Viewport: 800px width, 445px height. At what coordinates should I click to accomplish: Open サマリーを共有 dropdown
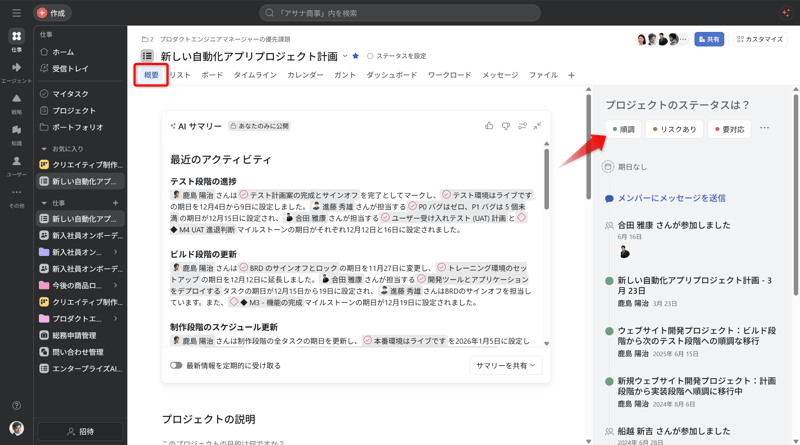pyautogui.click(x=505, y=365)
